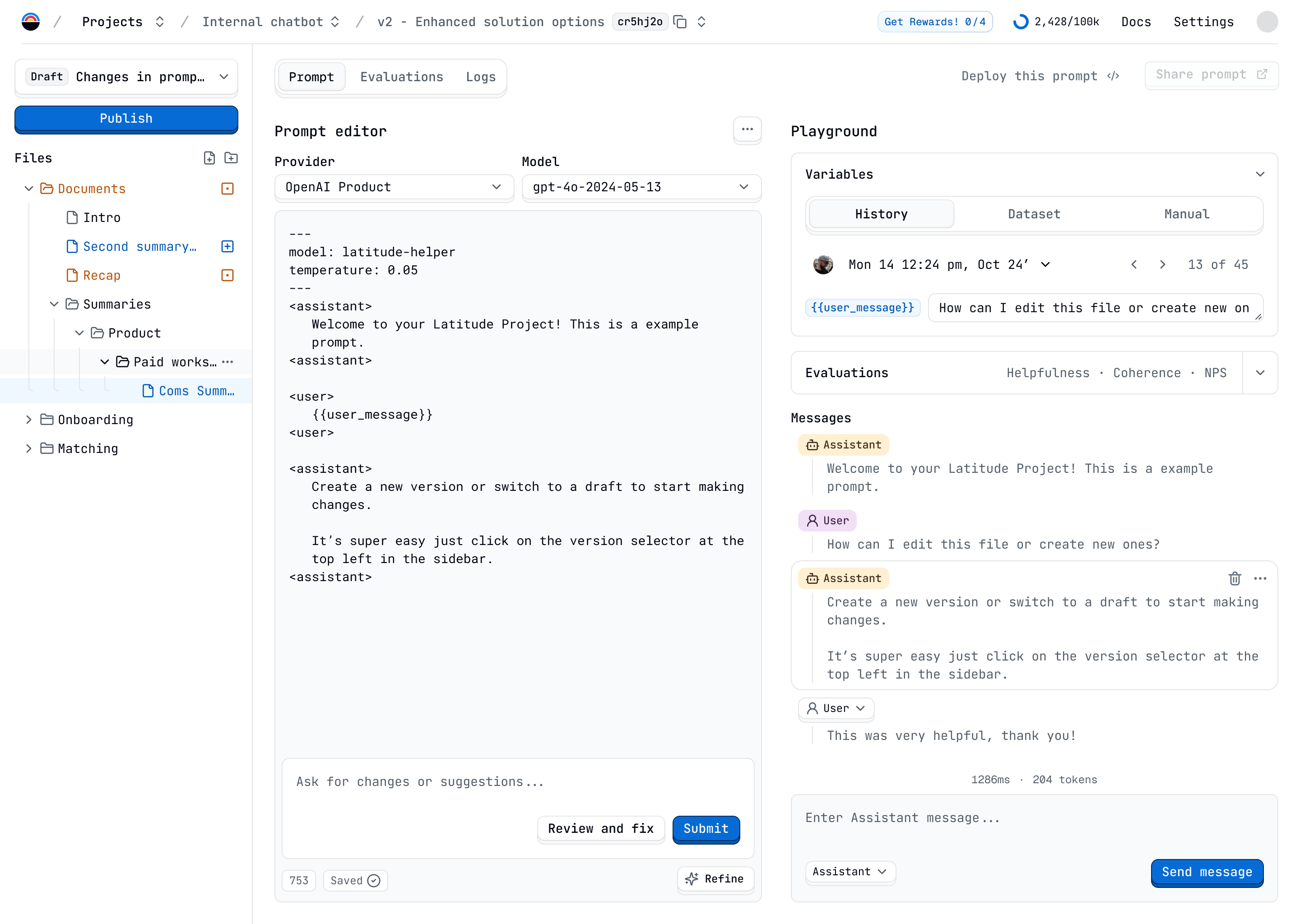Switch to the Evaluations tab

point(402,77)
